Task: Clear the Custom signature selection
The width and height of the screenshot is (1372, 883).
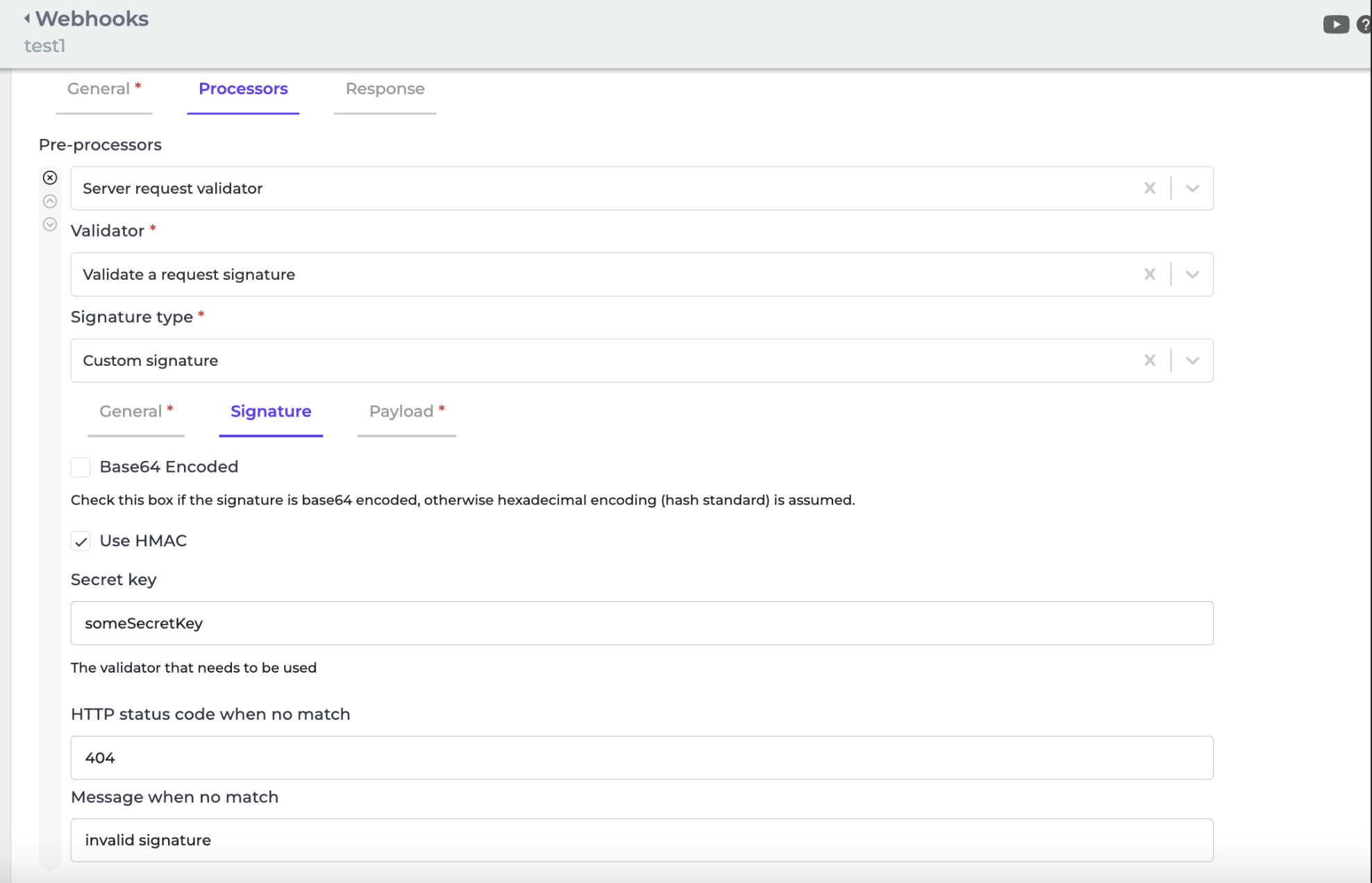Action: (x=1150, y=360)
